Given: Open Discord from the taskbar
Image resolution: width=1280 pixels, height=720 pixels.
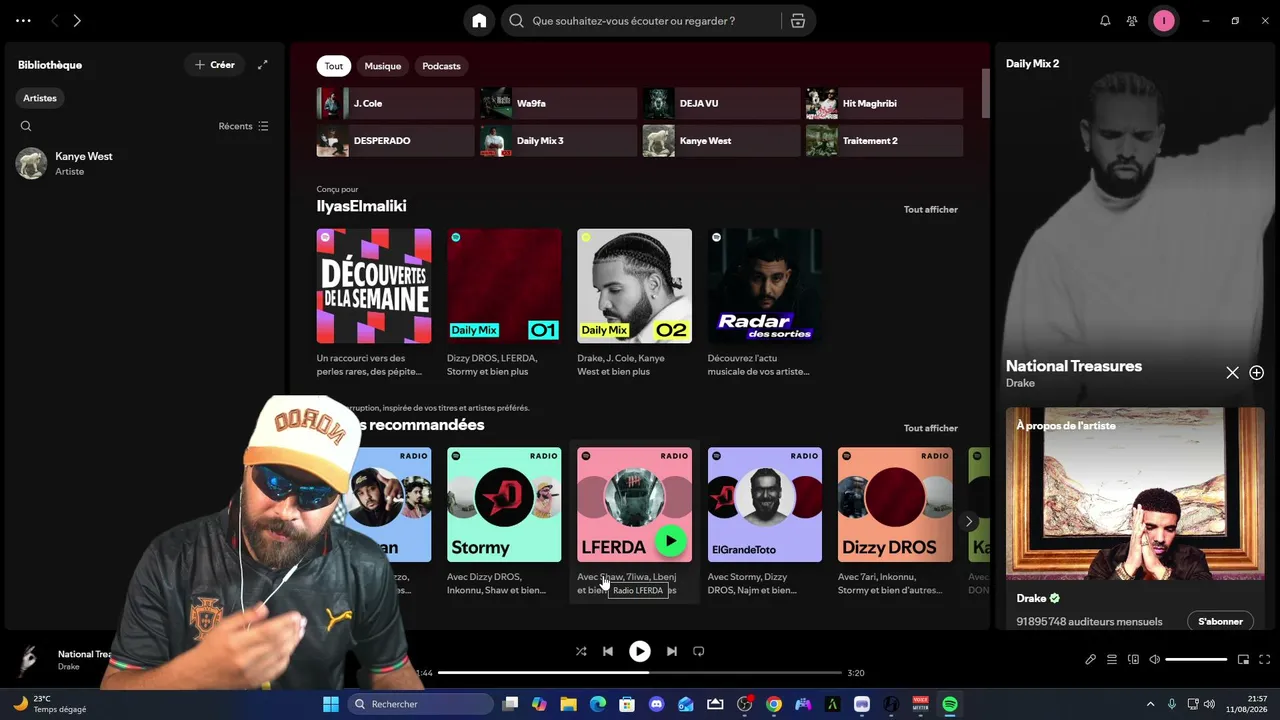Looking at the screenshot, I should point(656,704).
